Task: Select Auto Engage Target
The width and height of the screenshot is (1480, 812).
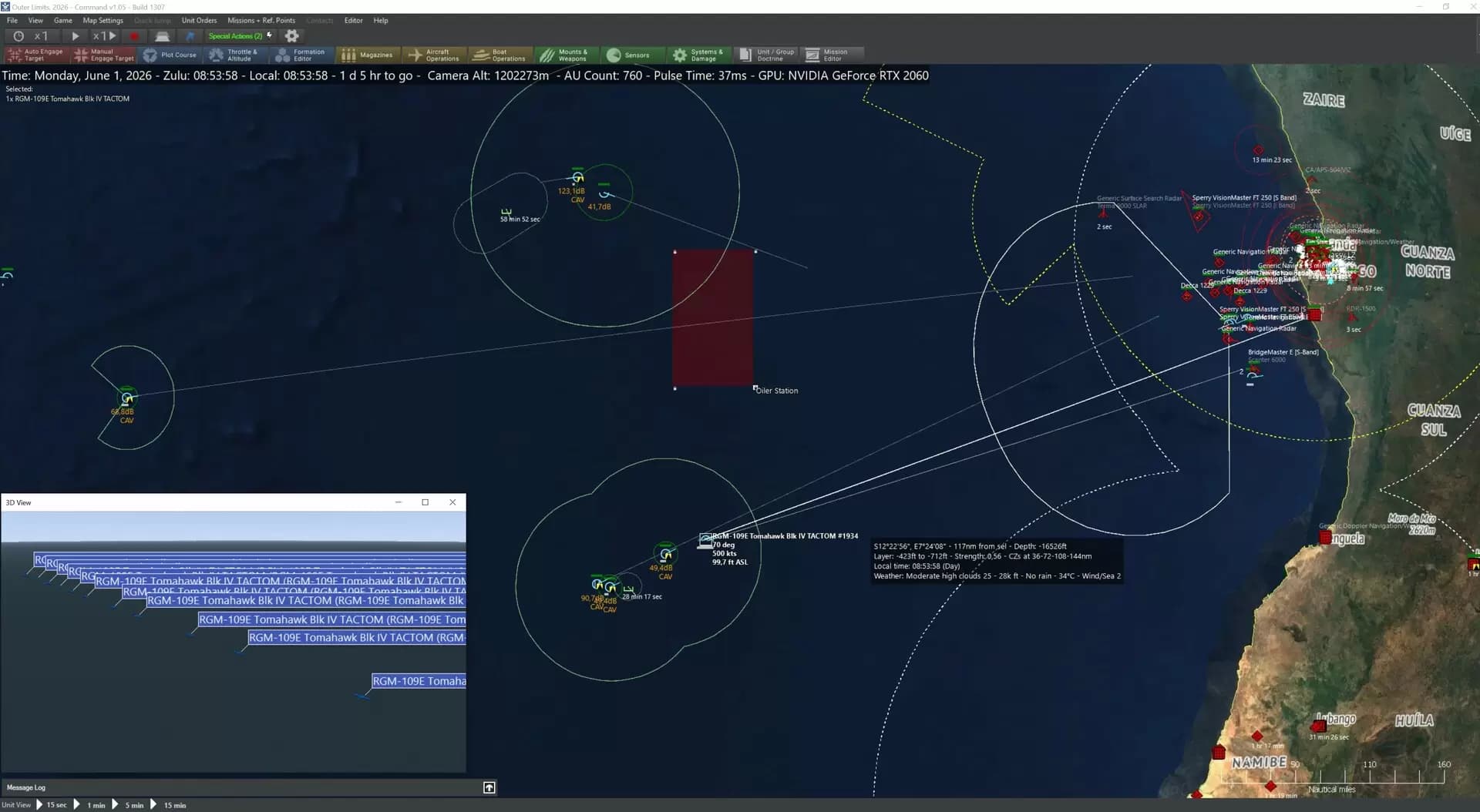Action: (35, 55)
